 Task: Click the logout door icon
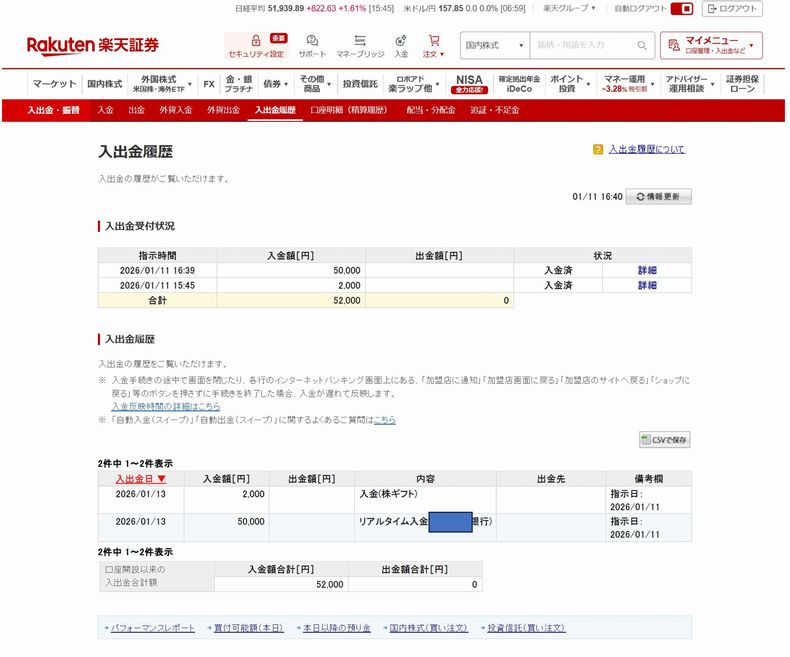point(712,9)
